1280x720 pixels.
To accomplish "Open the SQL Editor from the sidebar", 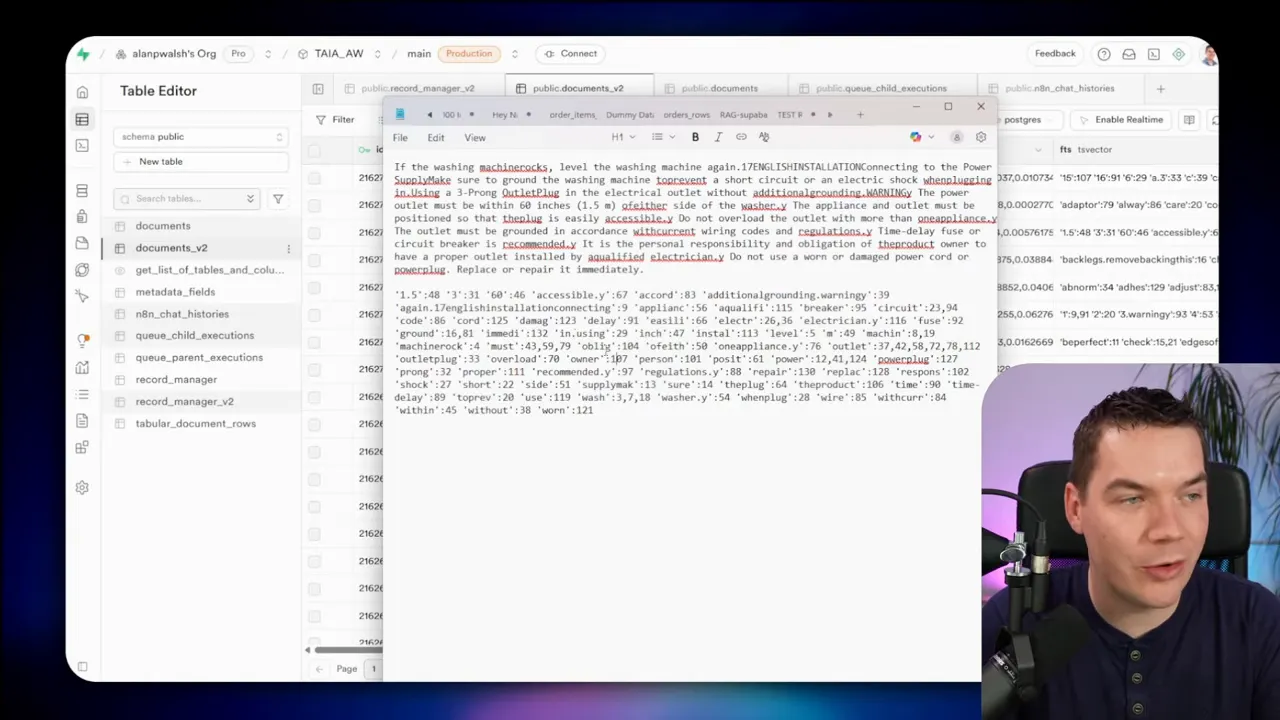I will coord(82,146).
